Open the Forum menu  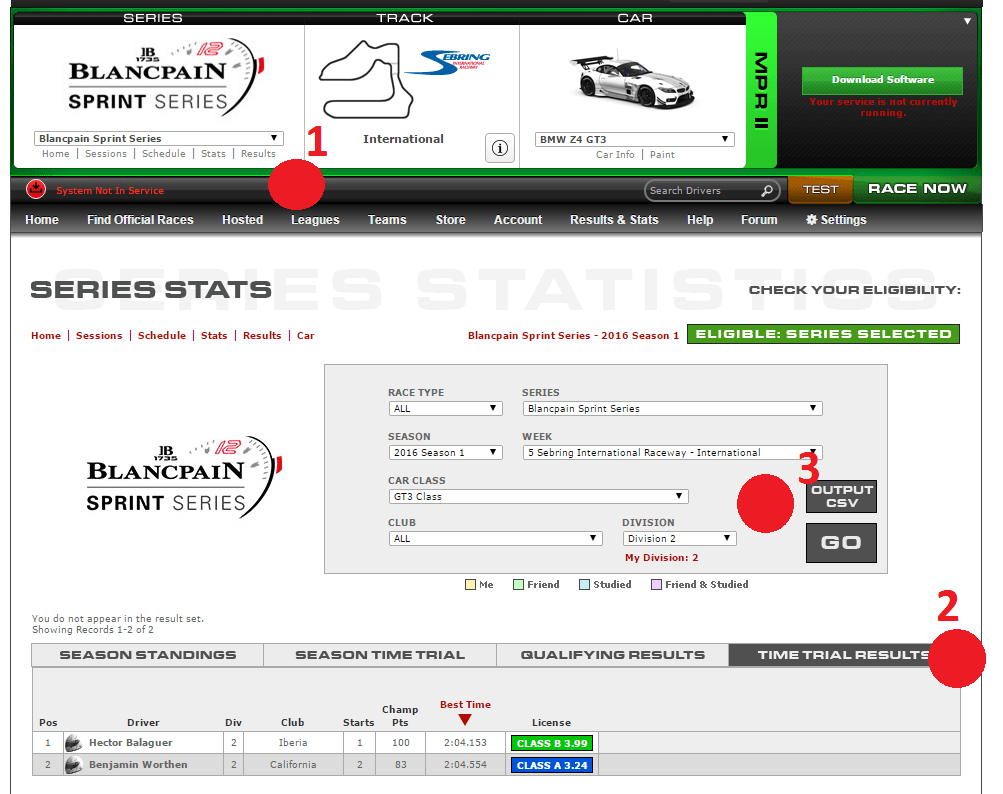759,219
